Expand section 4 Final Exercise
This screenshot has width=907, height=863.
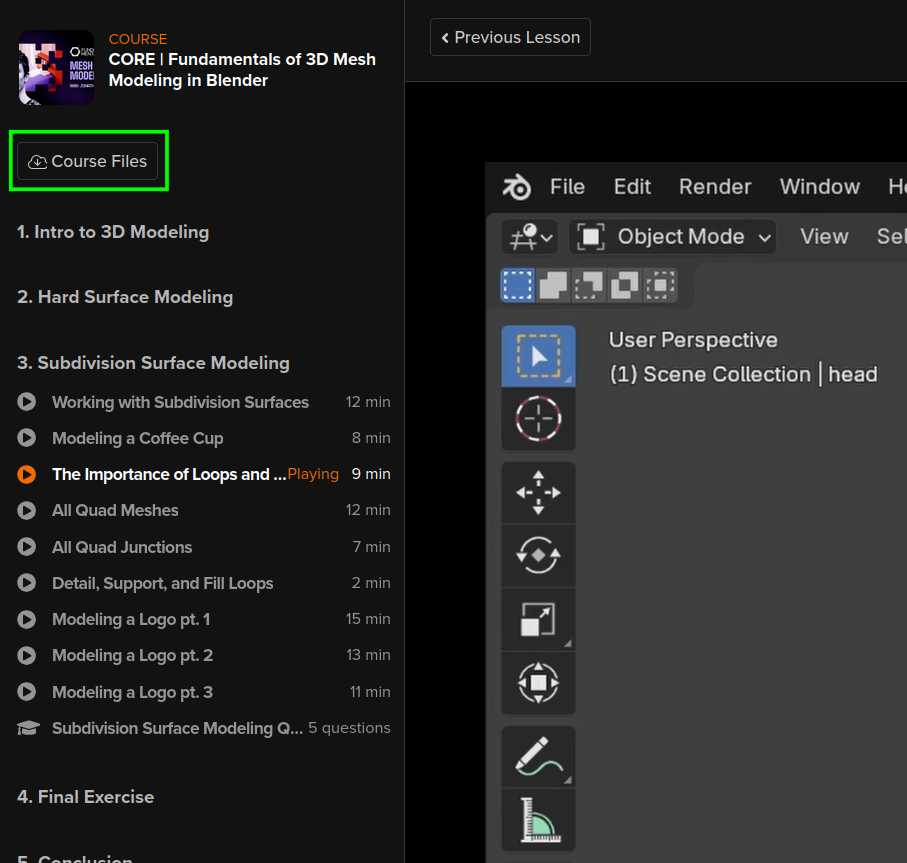point(86,796)
